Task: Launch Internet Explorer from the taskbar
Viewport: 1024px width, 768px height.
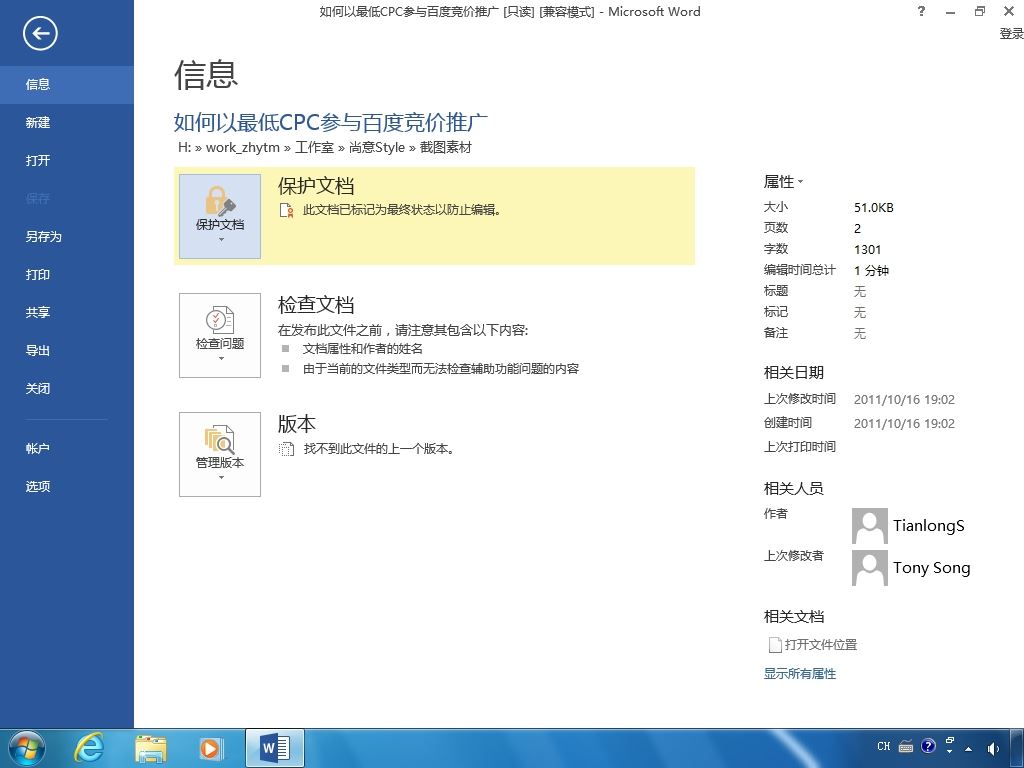Action: 89,748
